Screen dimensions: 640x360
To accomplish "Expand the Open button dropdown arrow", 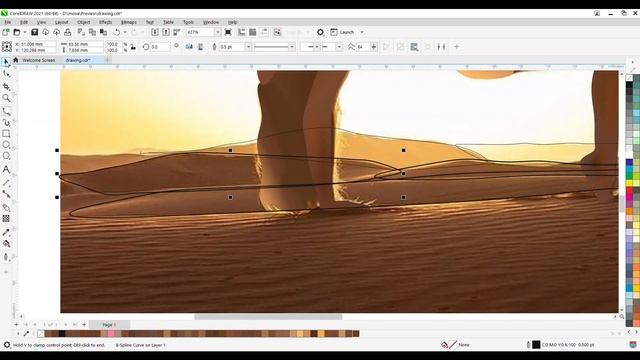I will tap(24, 32).
